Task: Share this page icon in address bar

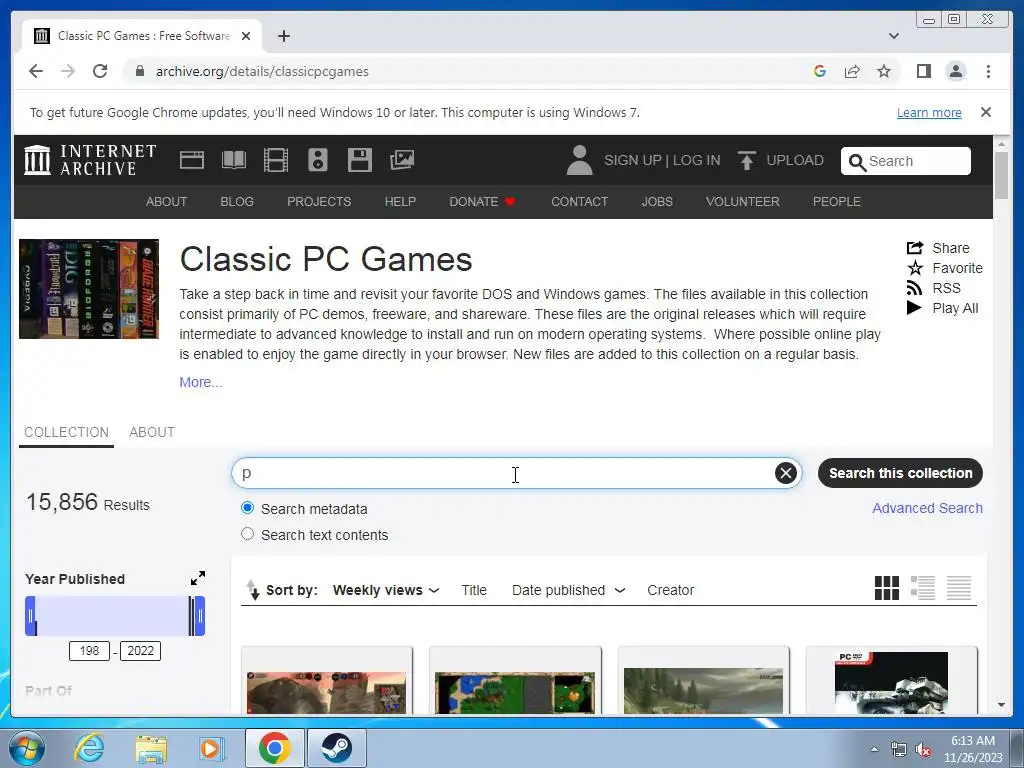Action: (x=852, y=71)
